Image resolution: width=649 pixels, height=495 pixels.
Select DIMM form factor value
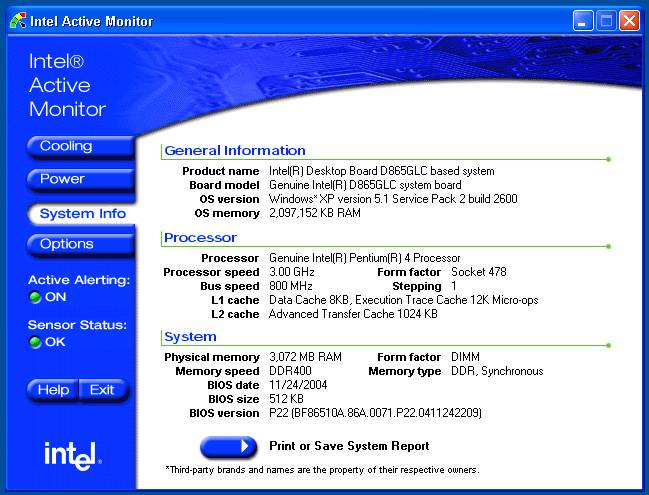click(x=466, y=357)
